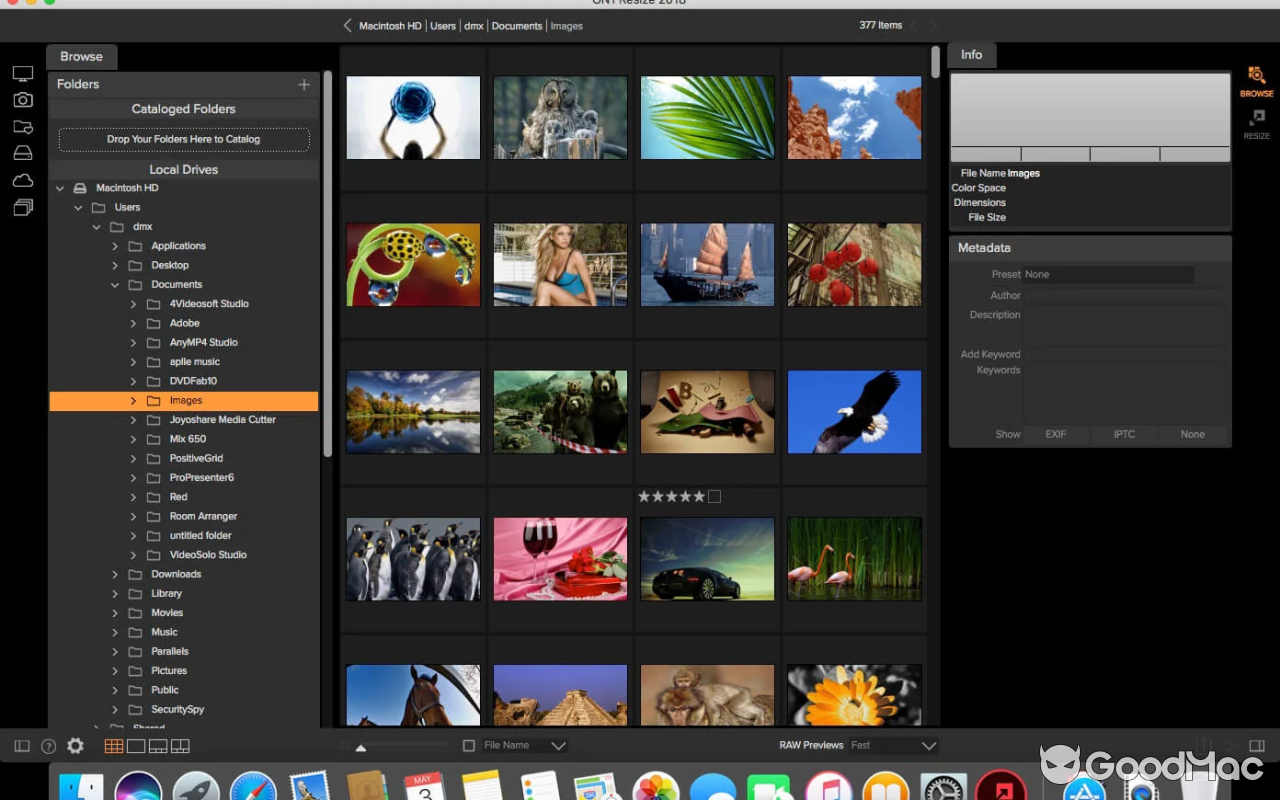
Task: Open application Preferences via gear icon
Action: tap(74, 746)
